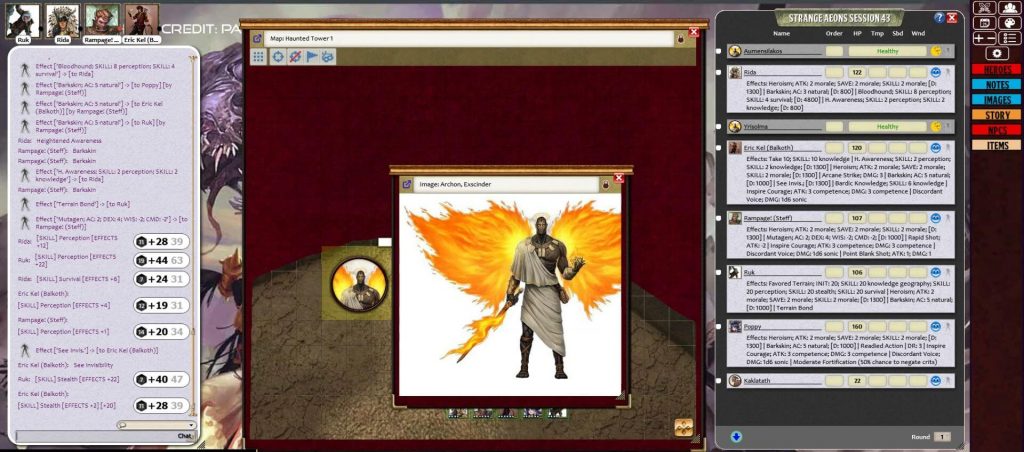This screenshot has width=1024, height=452.
Task: Select the blue flag tool in map toolbar
Action: (x=312, y=57)
